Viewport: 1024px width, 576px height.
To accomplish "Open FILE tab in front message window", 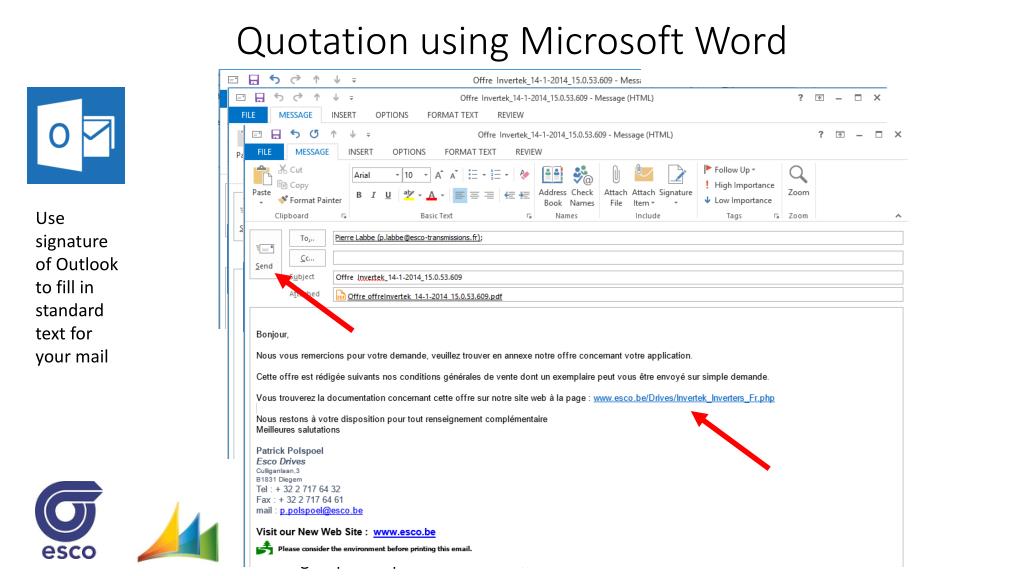I will point(264,152).
